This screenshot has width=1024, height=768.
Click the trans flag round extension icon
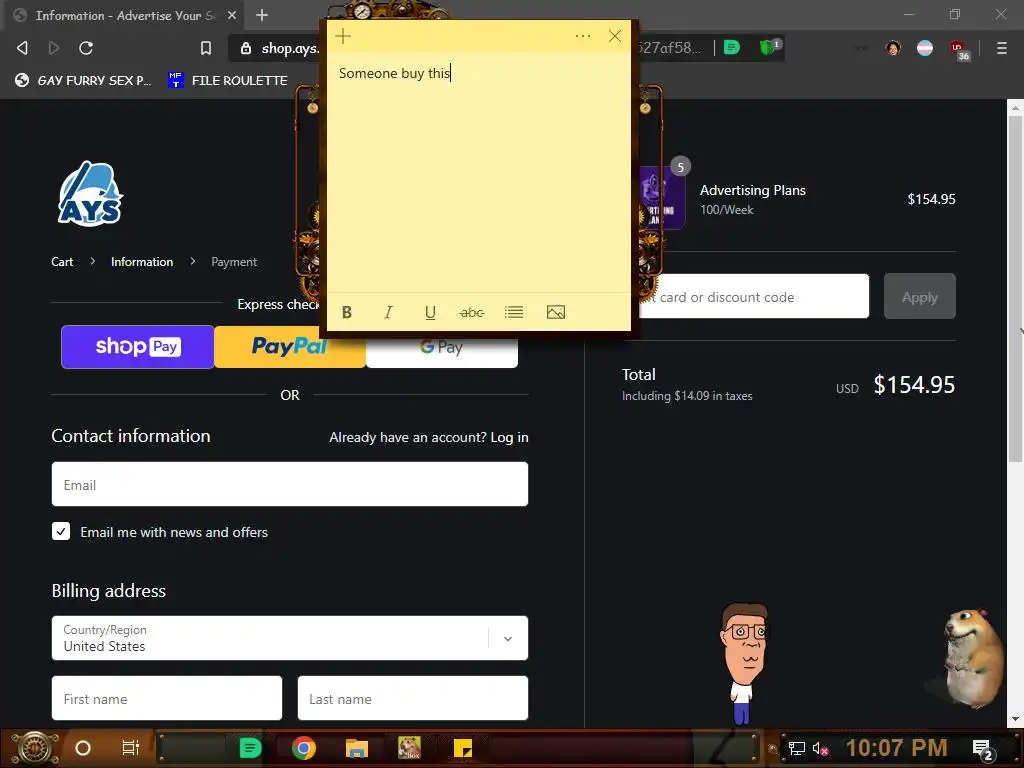pos(925,48)
